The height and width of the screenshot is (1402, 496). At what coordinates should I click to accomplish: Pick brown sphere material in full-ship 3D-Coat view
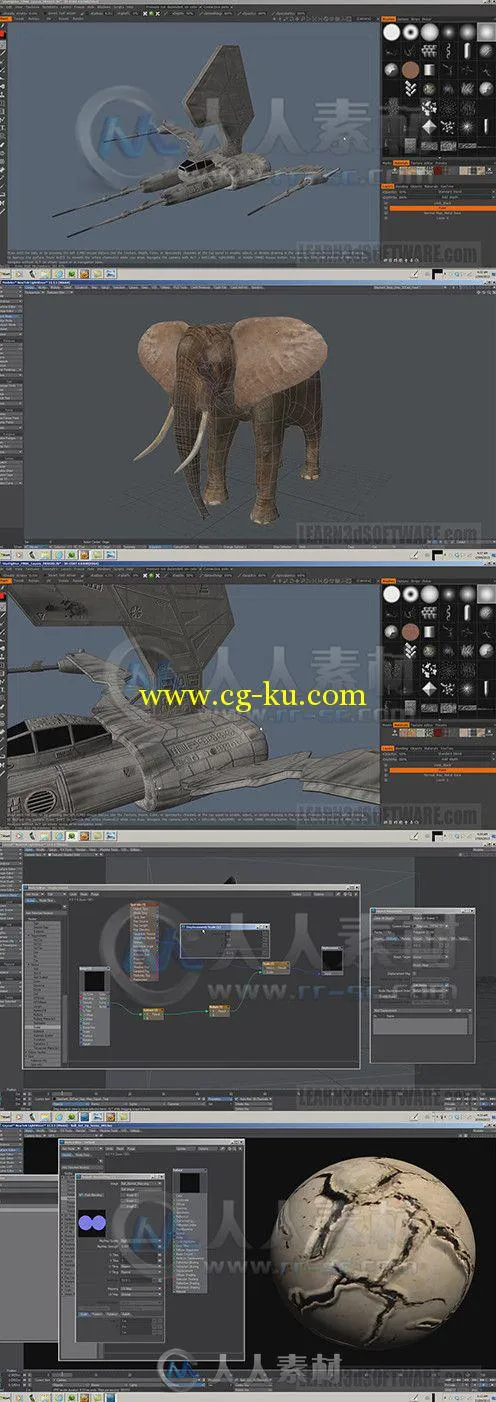click(410, 71)
